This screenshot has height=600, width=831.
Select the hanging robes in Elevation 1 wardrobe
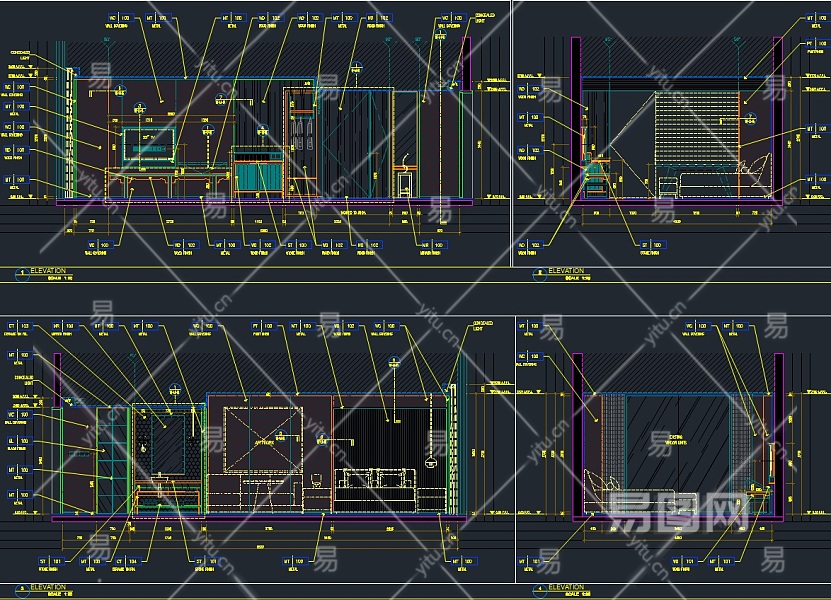pos(302,134)
